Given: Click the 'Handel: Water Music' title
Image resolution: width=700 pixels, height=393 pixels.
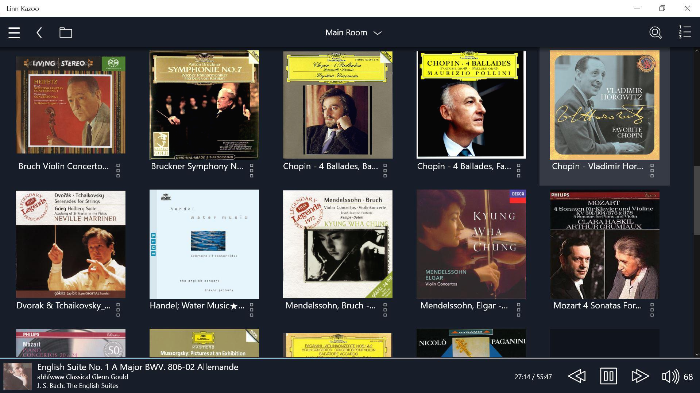Looking at the screenshot, I should click(197, 305).
